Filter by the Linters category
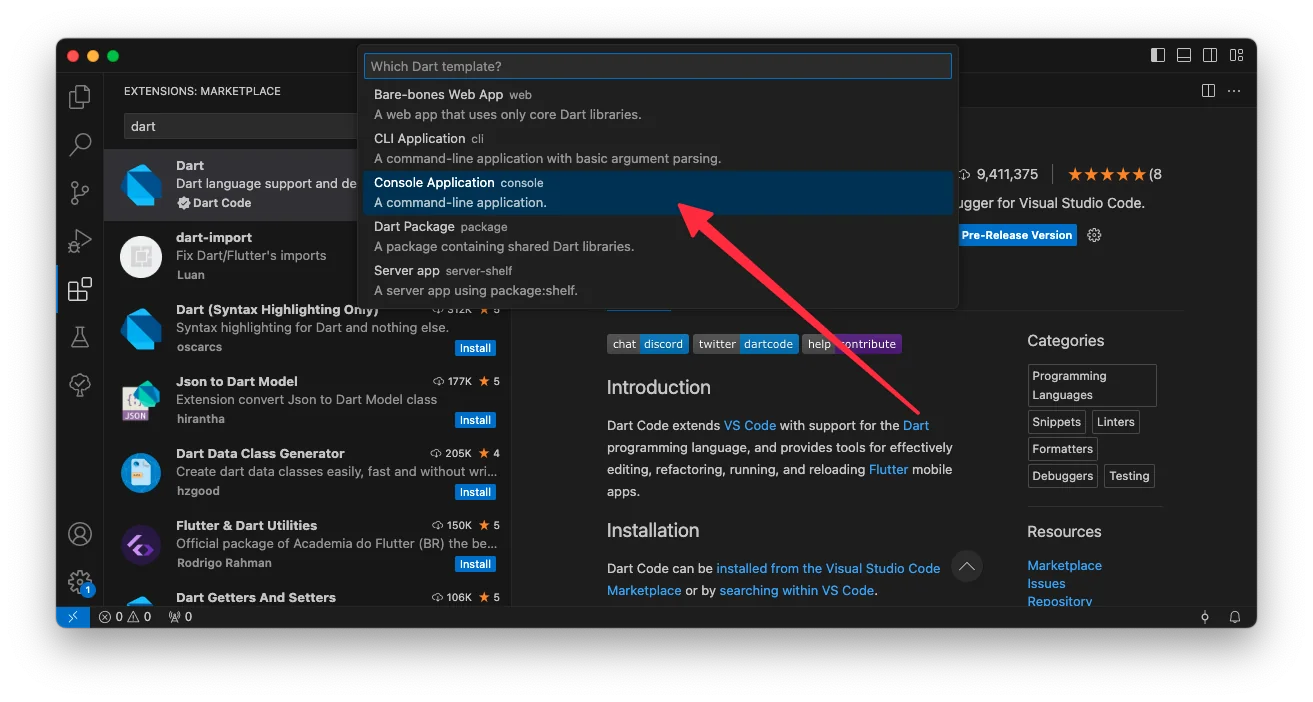 click(x=1115, y=422)
